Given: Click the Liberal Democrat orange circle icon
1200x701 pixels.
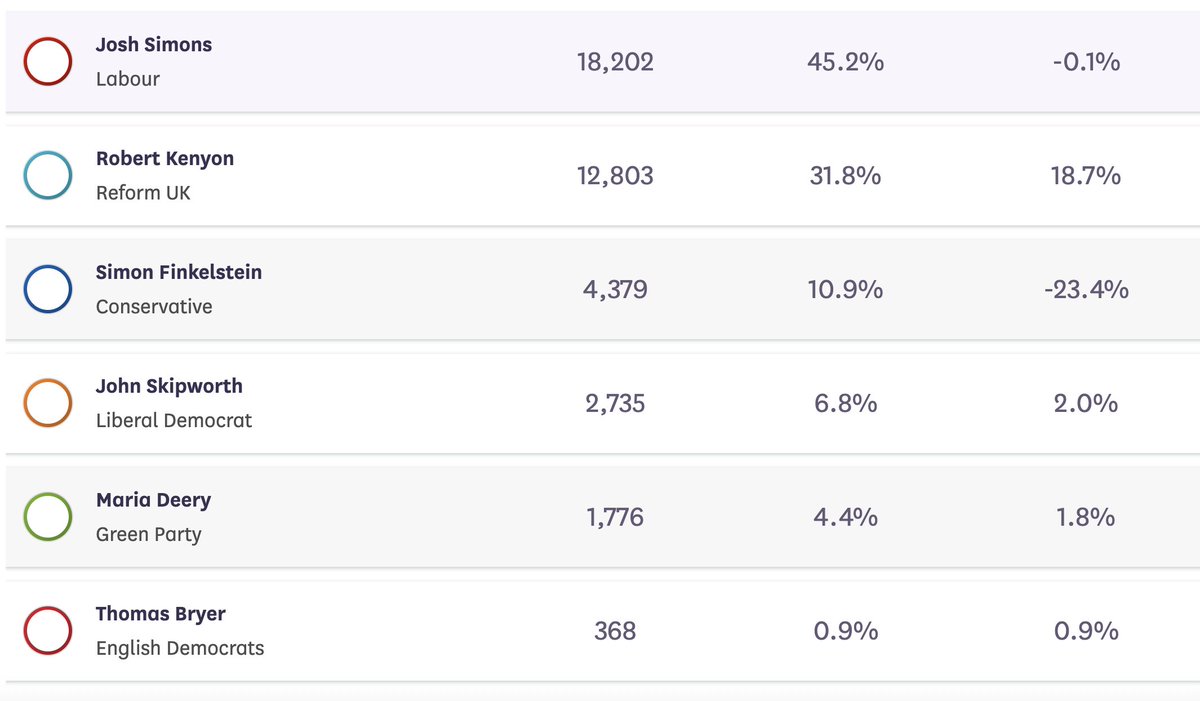Looking at the screenshot, I should coord(47,404).
